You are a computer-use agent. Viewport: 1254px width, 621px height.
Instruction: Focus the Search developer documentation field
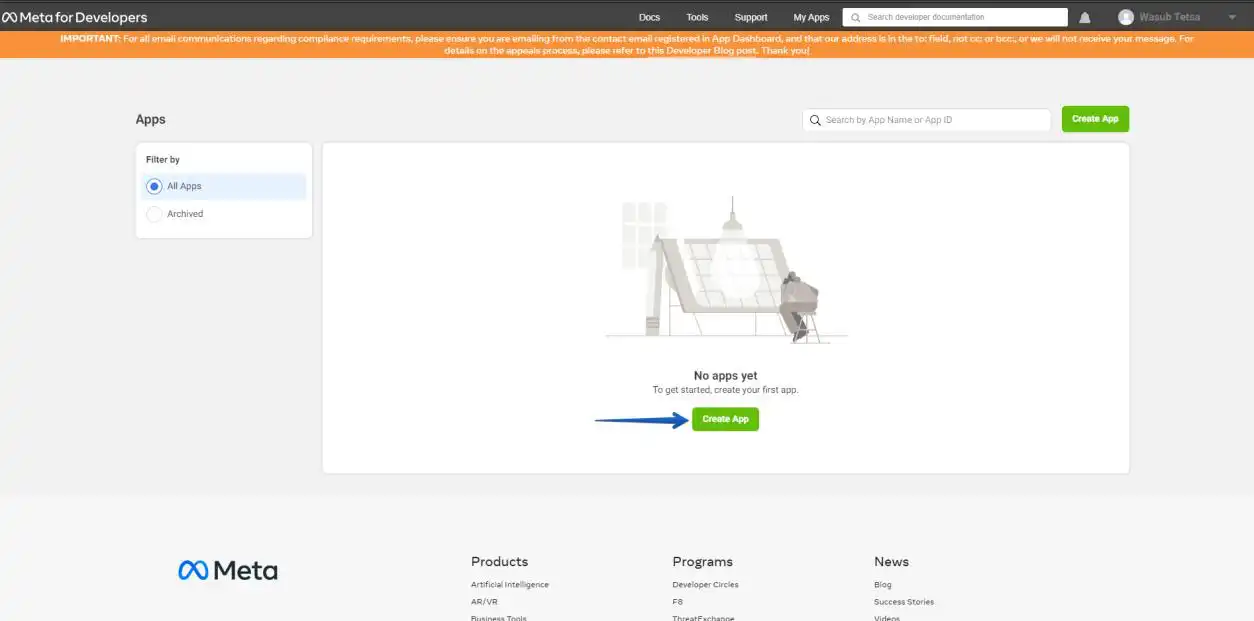(955, 17)
